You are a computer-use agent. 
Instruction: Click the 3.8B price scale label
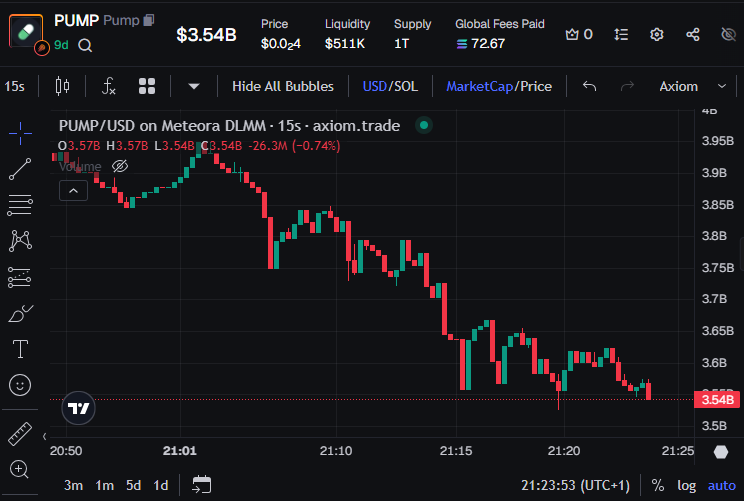(x=714, y=236)
